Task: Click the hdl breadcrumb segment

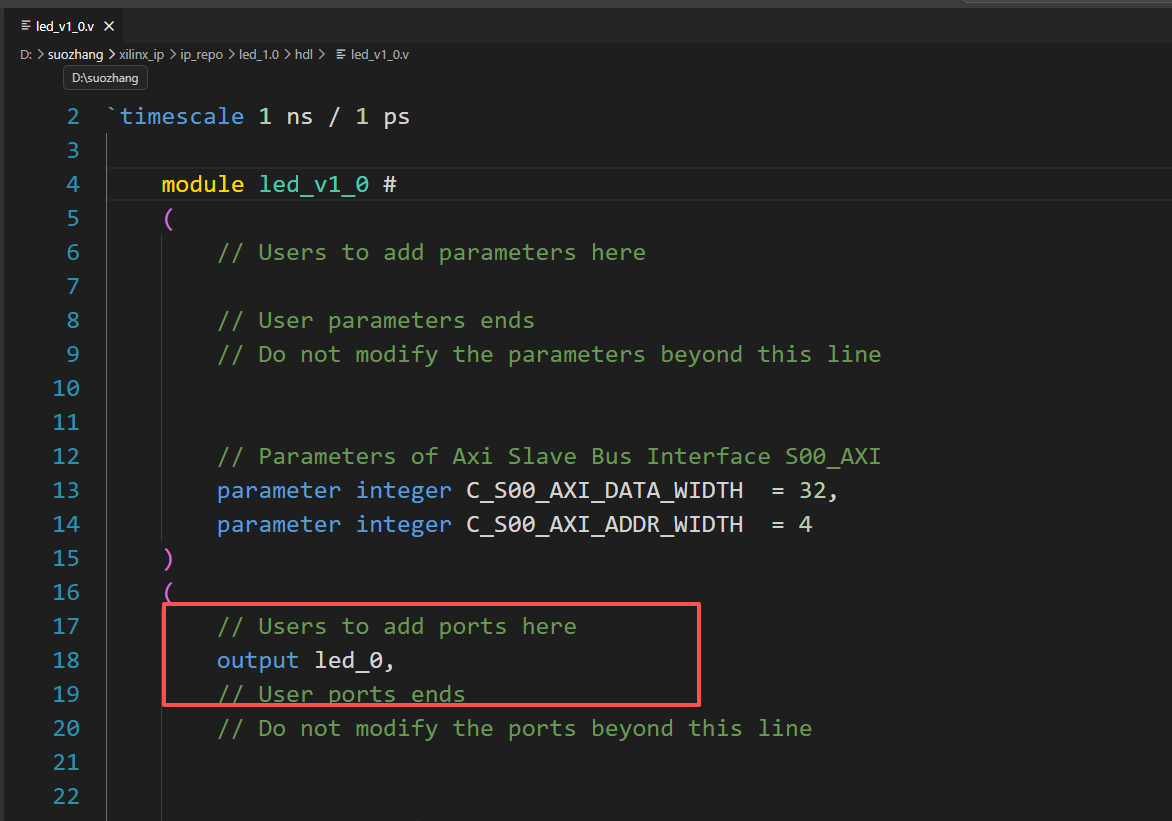Action: pos(303,55)
